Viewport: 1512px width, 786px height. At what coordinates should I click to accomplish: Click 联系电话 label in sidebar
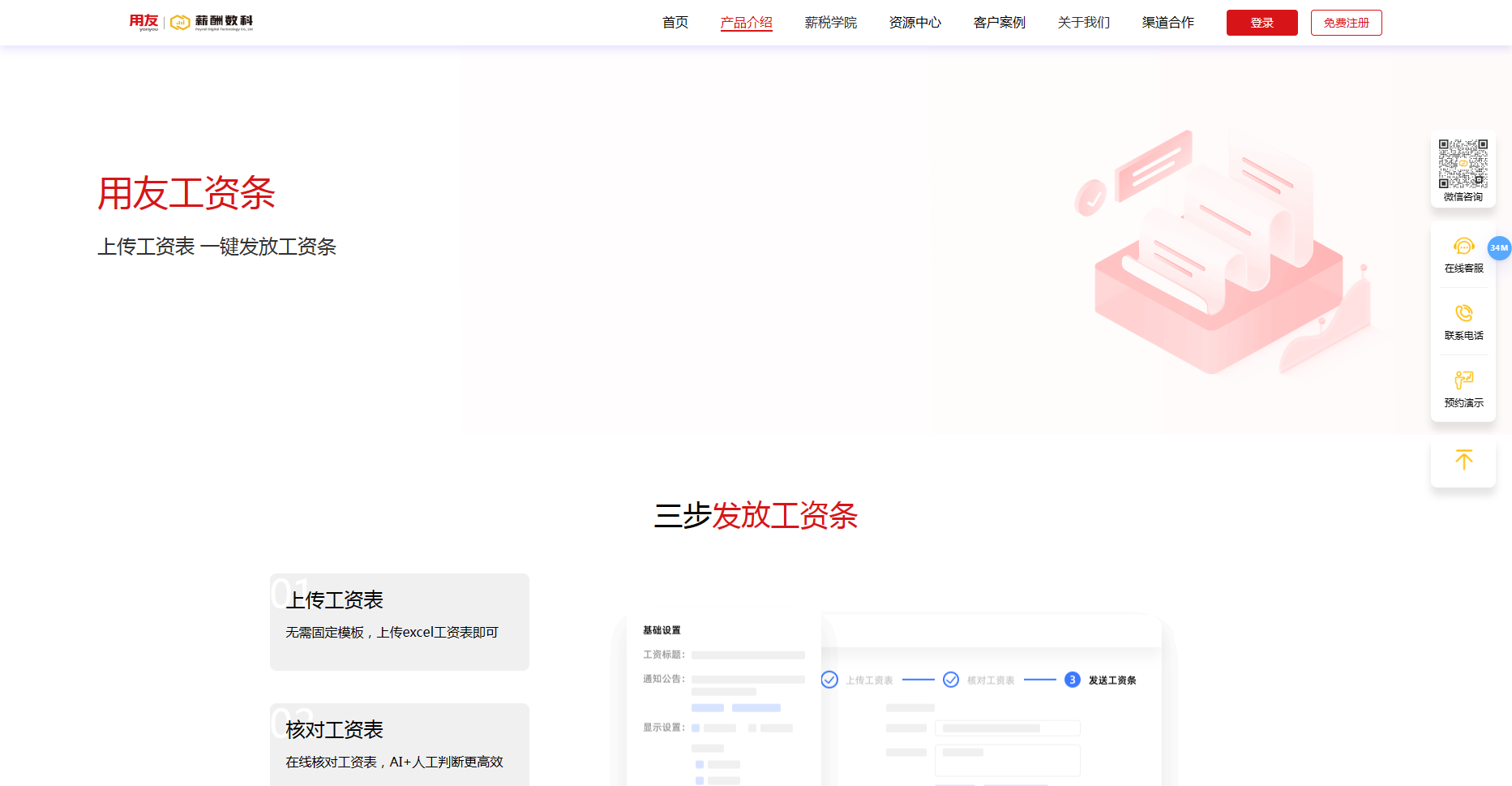tap(1463, 336)
